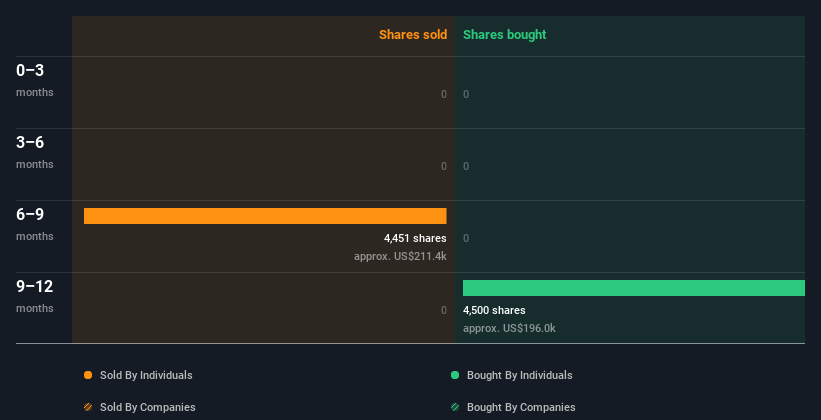Click the 4,500 shares label
This screenshot has width=821, height=420.
pyautogui.click(x=494, y=310)
